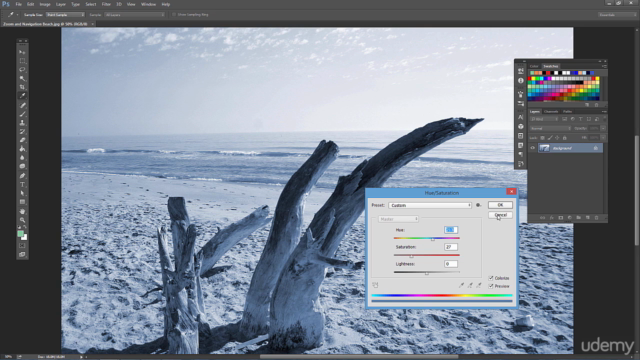Toggle Lock Image Pixels brush icon

click(x=550, y=138)
